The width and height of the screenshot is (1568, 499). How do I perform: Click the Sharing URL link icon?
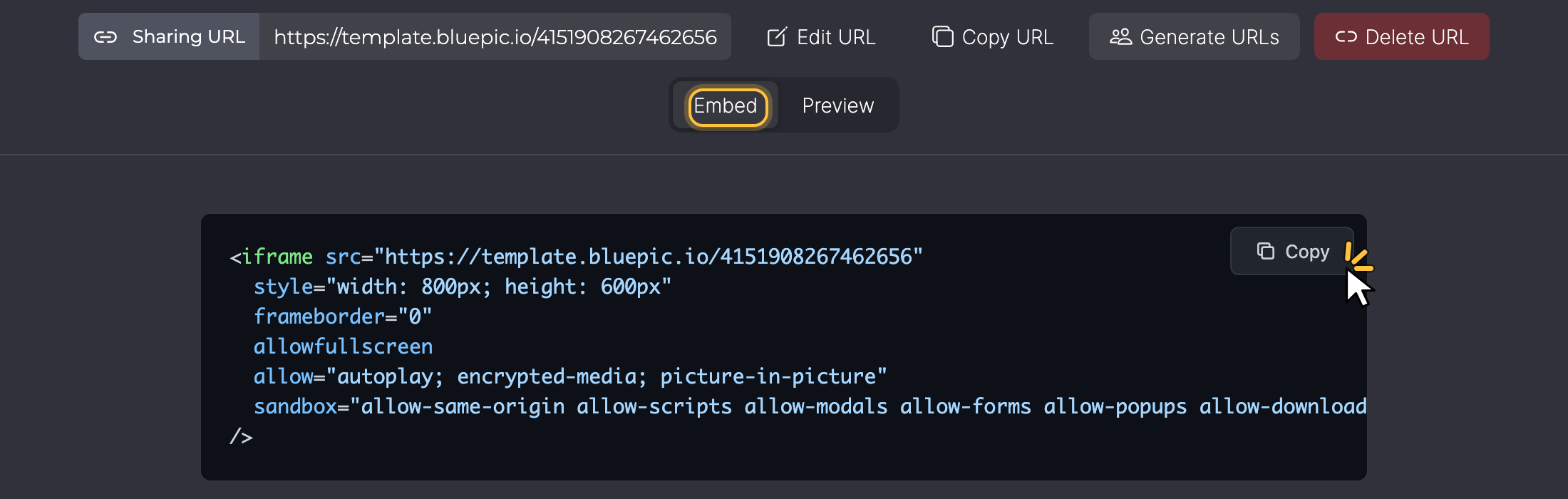pyautogui.click(x=105, y=37)
